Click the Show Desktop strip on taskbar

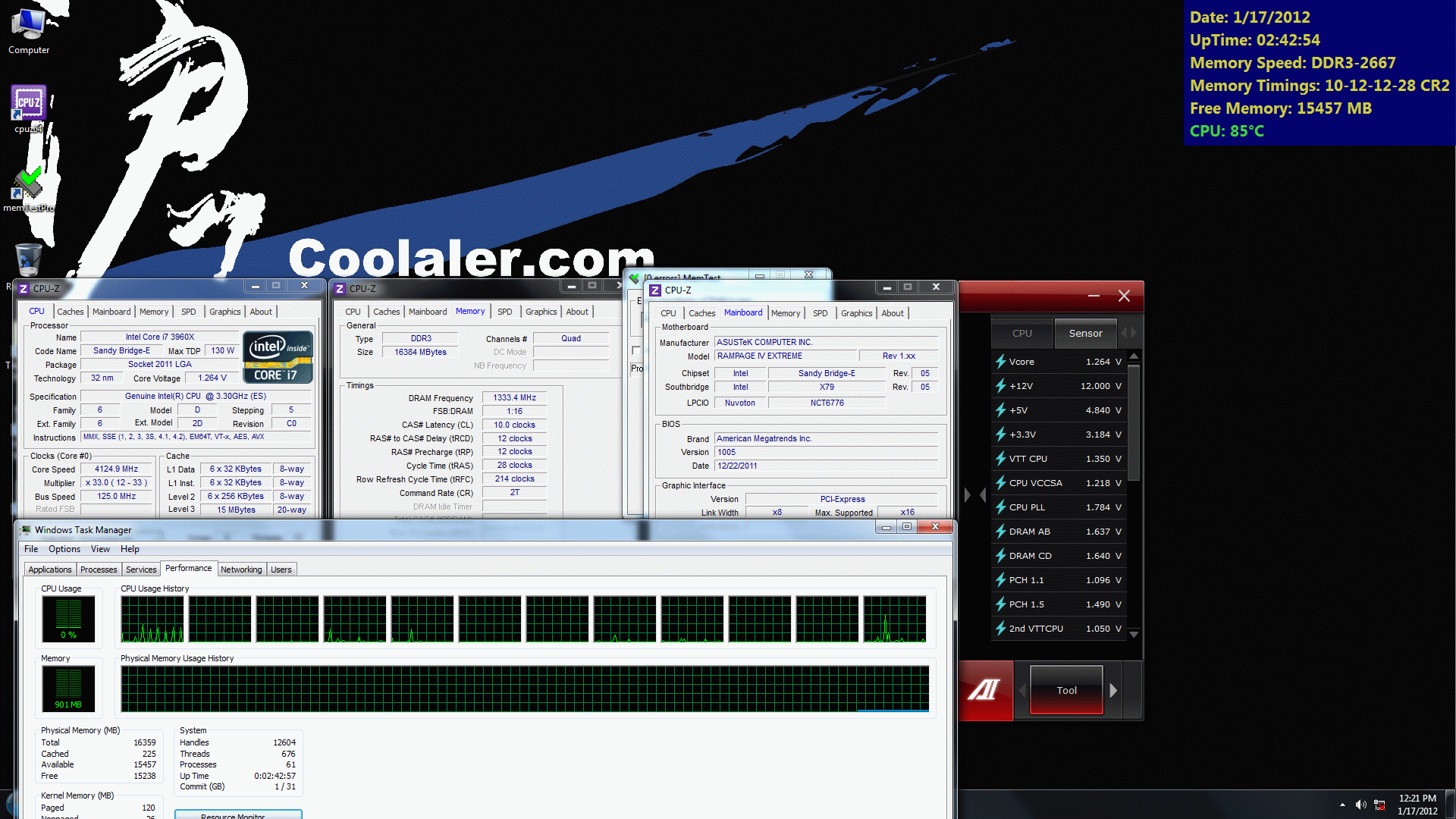(x=1450, y=805)
